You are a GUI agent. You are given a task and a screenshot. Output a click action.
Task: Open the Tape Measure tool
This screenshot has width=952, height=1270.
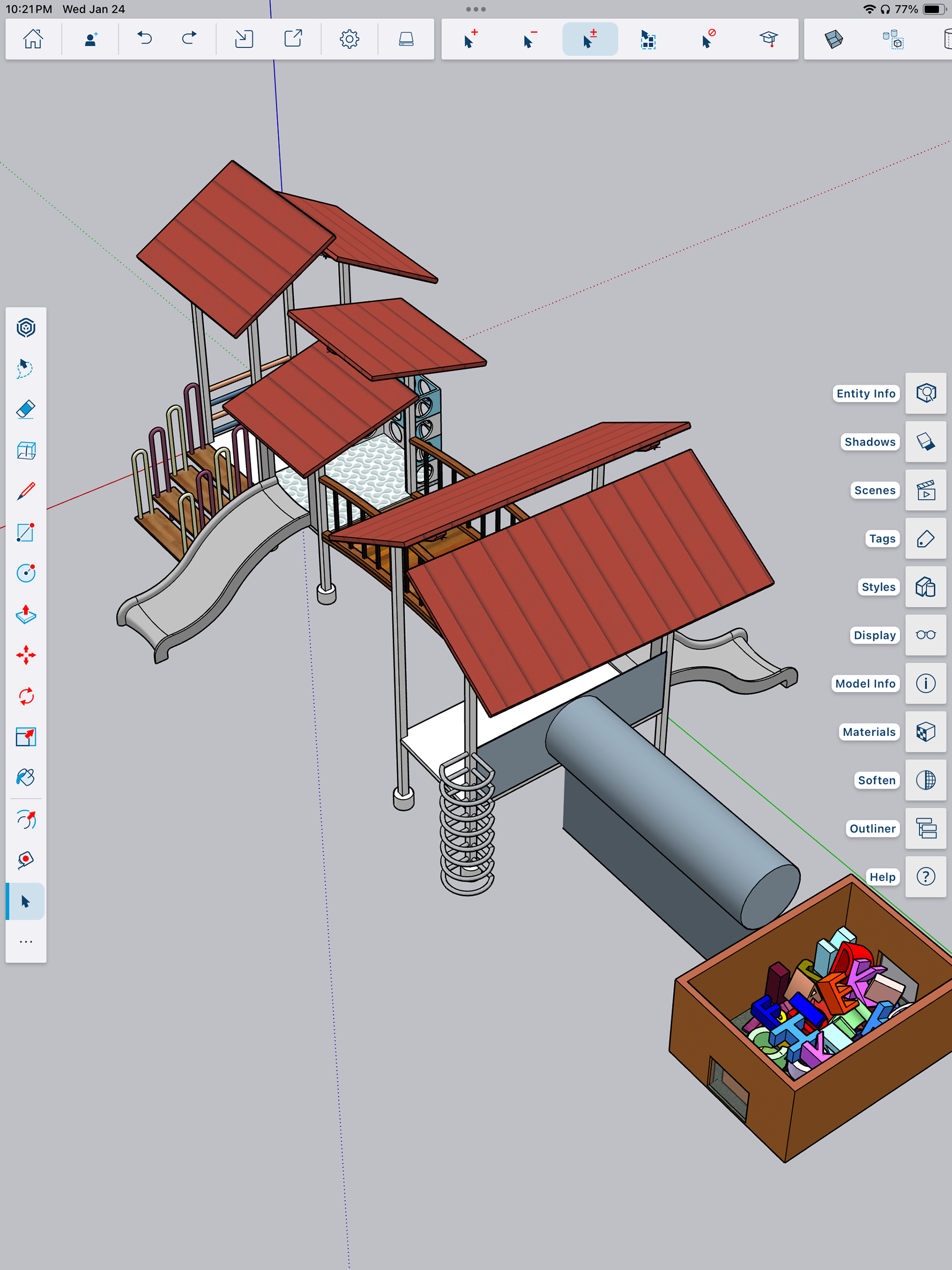pyautogui.click(x=26, y=859)
